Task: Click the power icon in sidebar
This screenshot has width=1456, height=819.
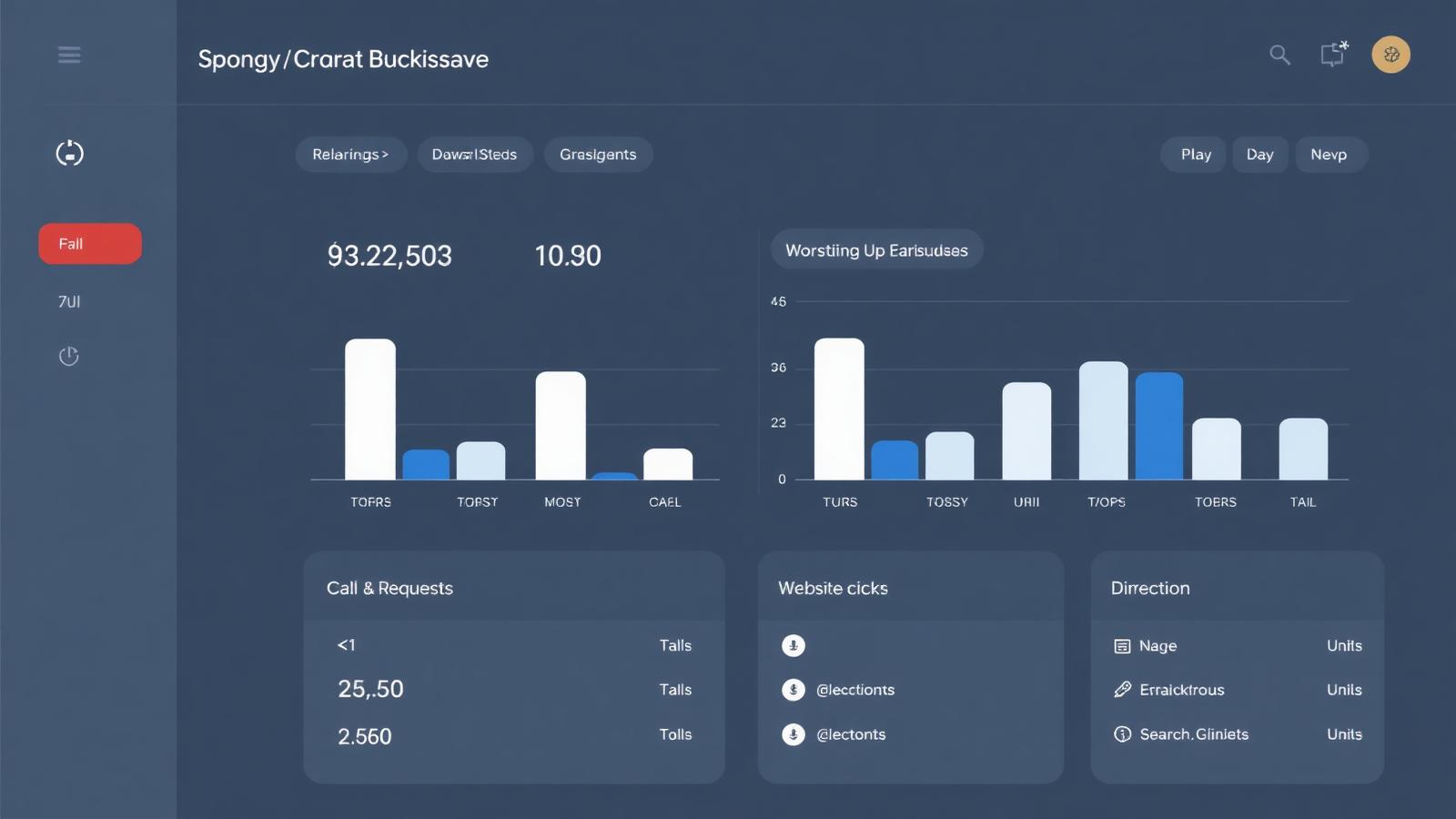Action: point(69,356)
